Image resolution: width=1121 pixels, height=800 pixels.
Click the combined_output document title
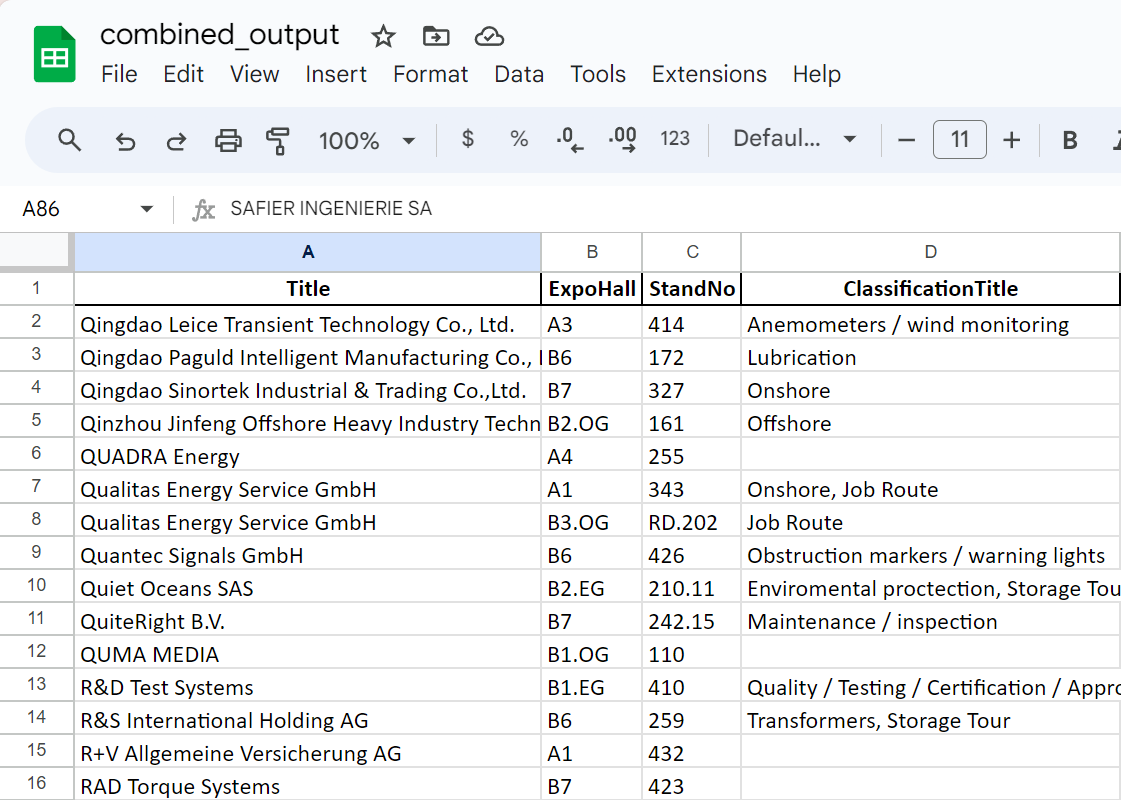219,34
